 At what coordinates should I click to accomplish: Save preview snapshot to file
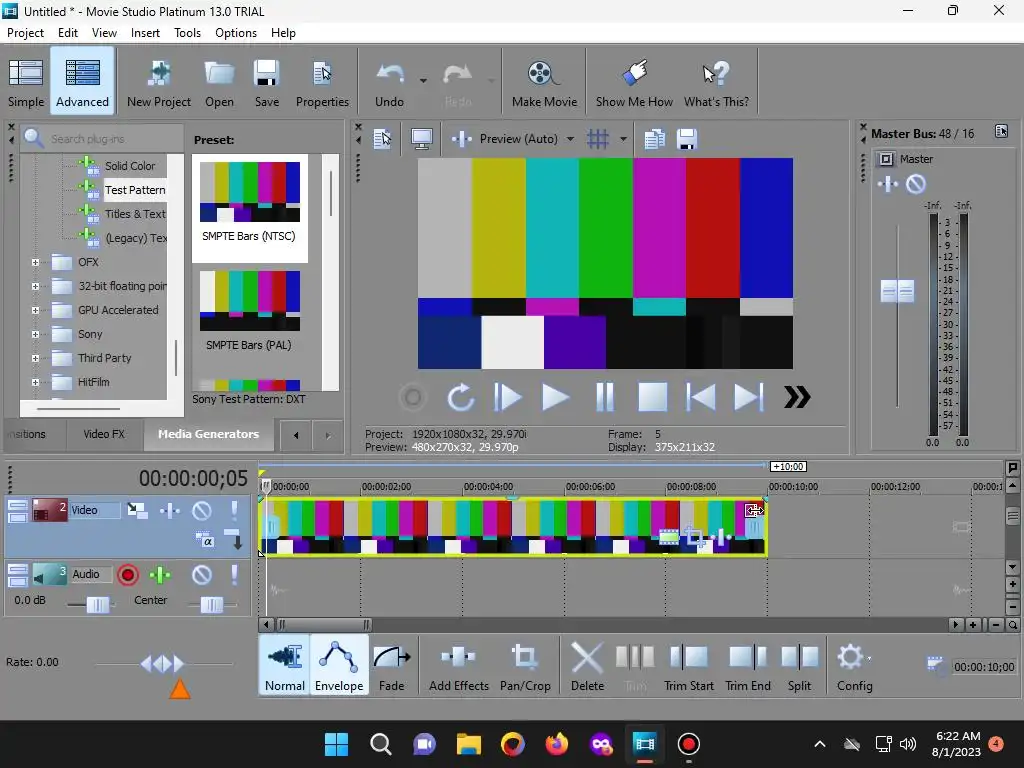[686, 138]
